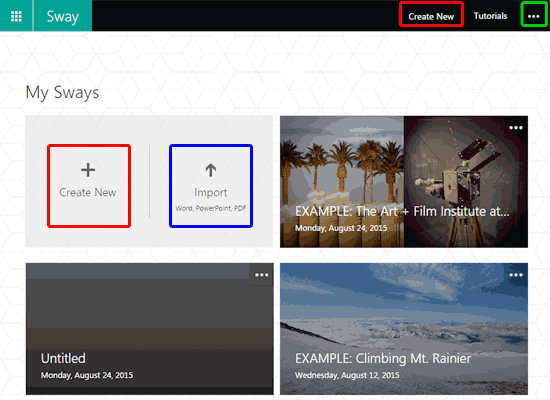Open the Climbing Mt. Rainier example thumbnail
Image resolution: width=550 pixels, height=400 pixels.
pos(404,329)
